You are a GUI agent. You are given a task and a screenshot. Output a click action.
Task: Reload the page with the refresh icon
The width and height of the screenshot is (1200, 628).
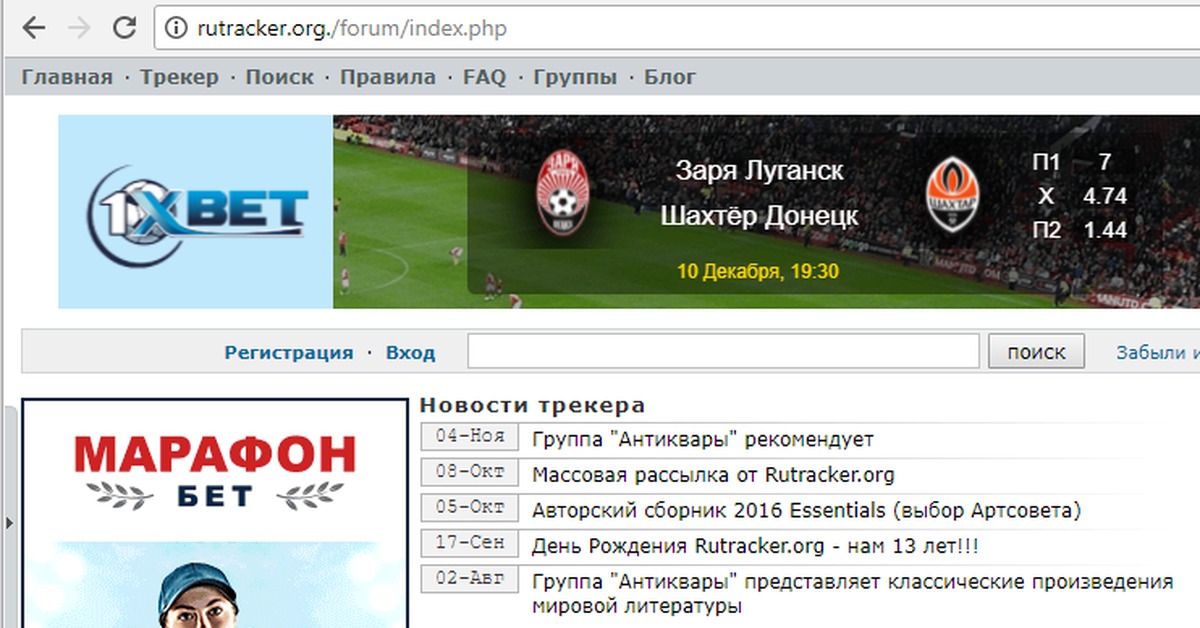pos(124,28)
